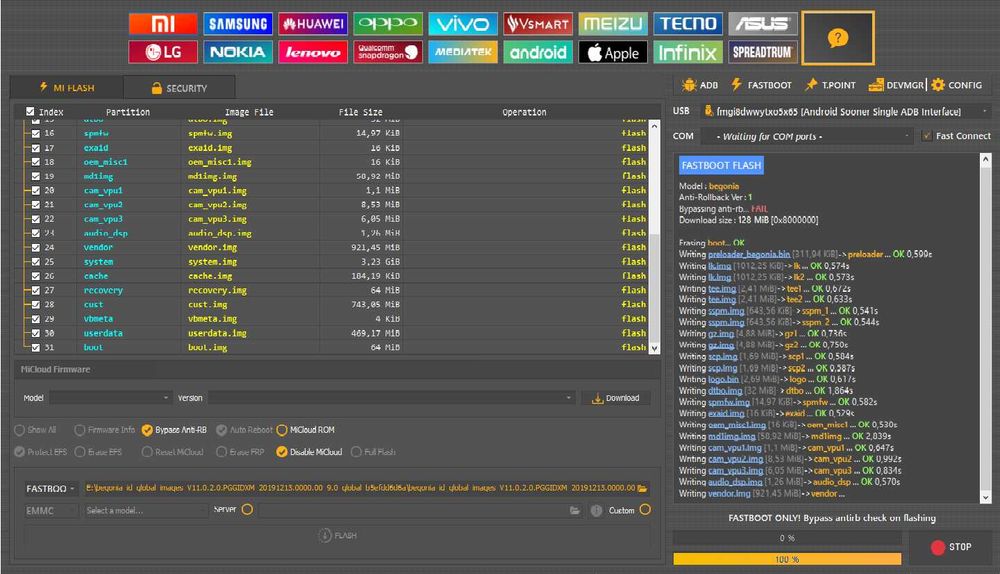
Task: Open the T.POINT tool
Action: (x=830, y=85)
